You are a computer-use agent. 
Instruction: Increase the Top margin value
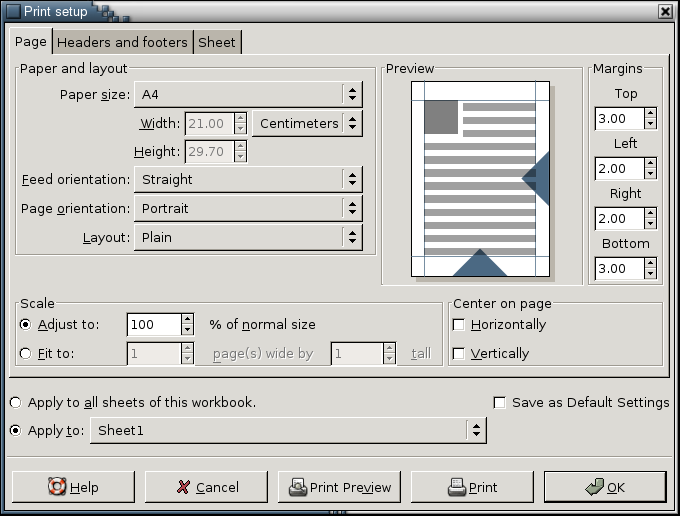[x=651, y=114]
